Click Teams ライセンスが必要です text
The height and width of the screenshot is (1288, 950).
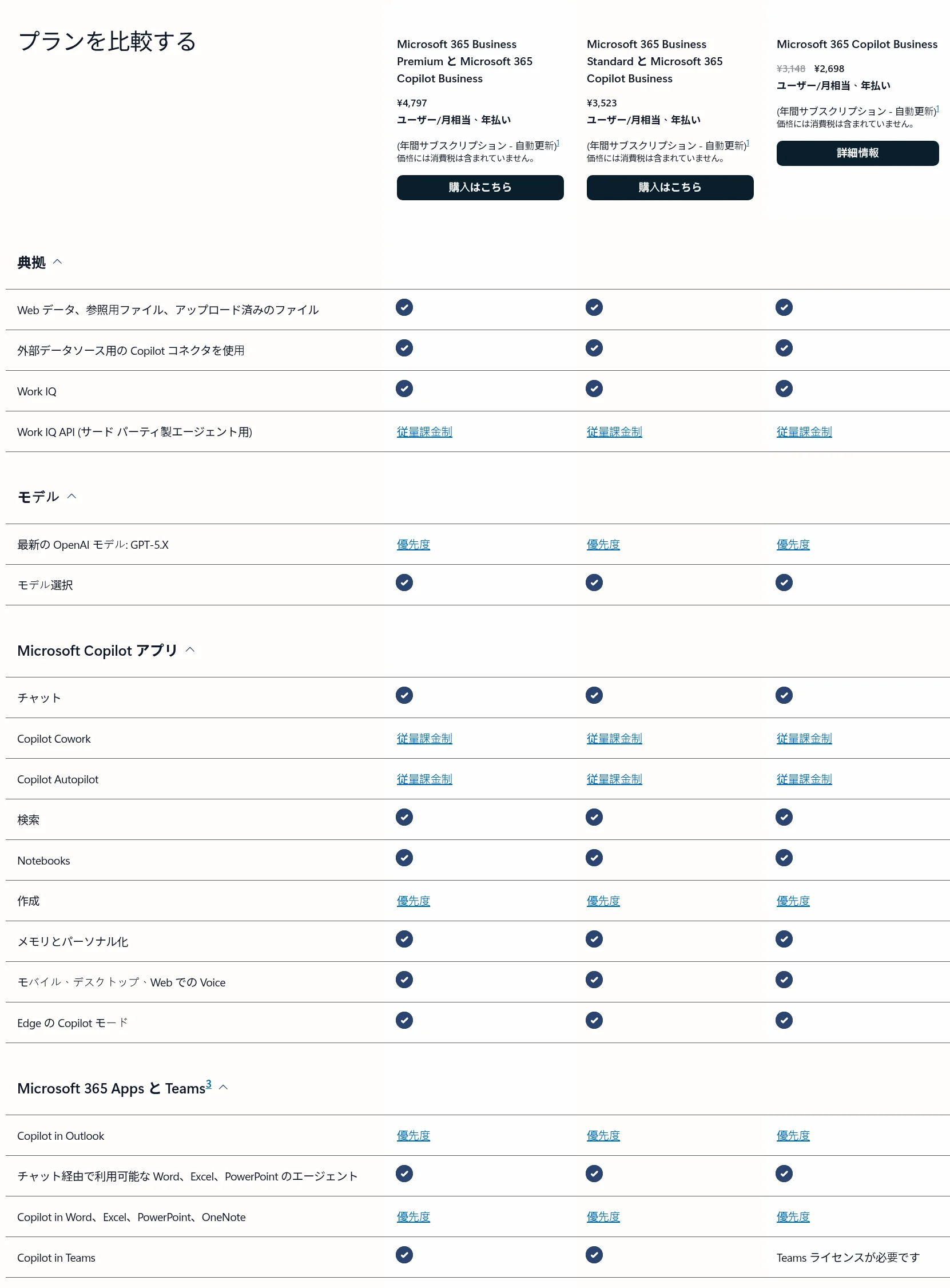(848, 1258)
